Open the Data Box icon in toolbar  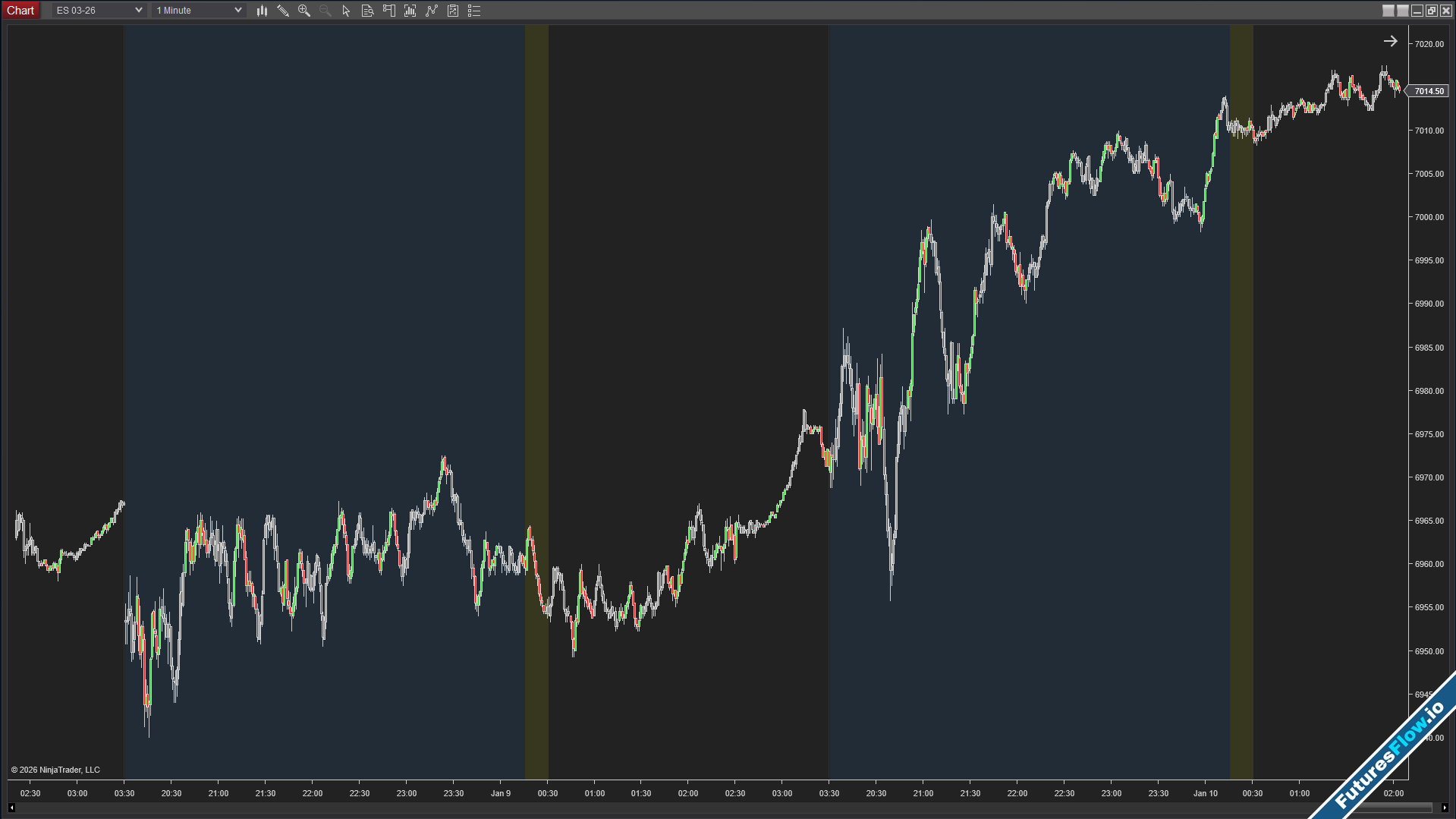(x=367, y=11)
